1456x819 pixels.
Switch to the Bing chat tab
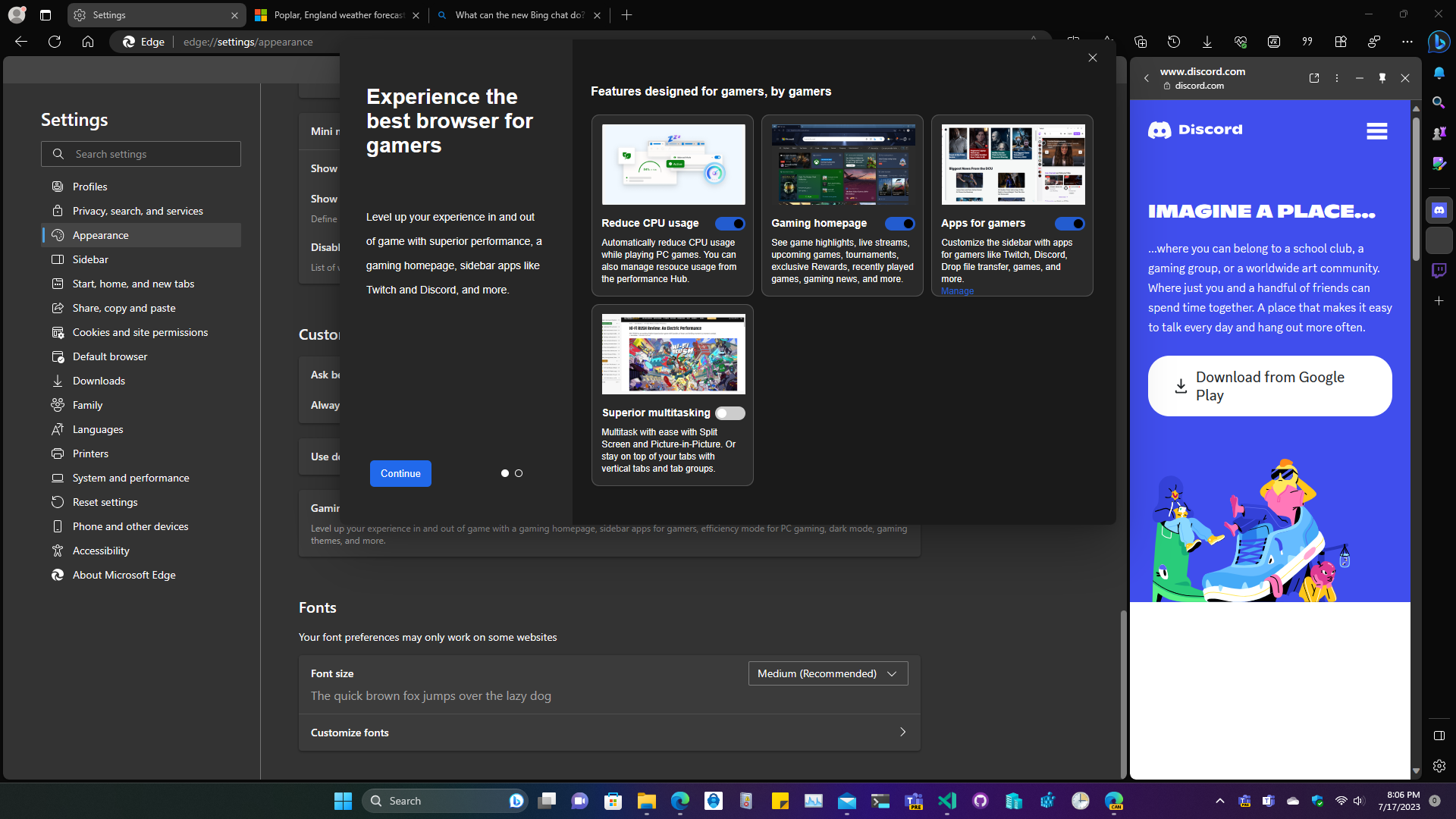(518, 14)
